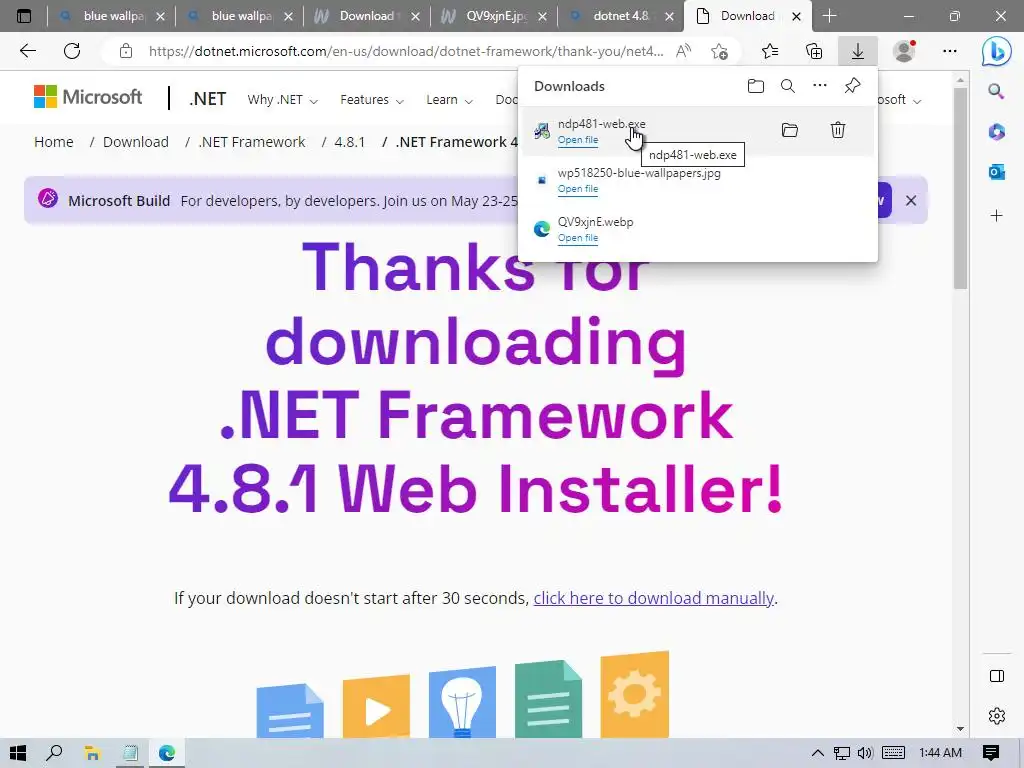Toggle the hide sidebar icon
This screenshot has width=1024, height=768.
pyautogui.click(x=997, y=676)
